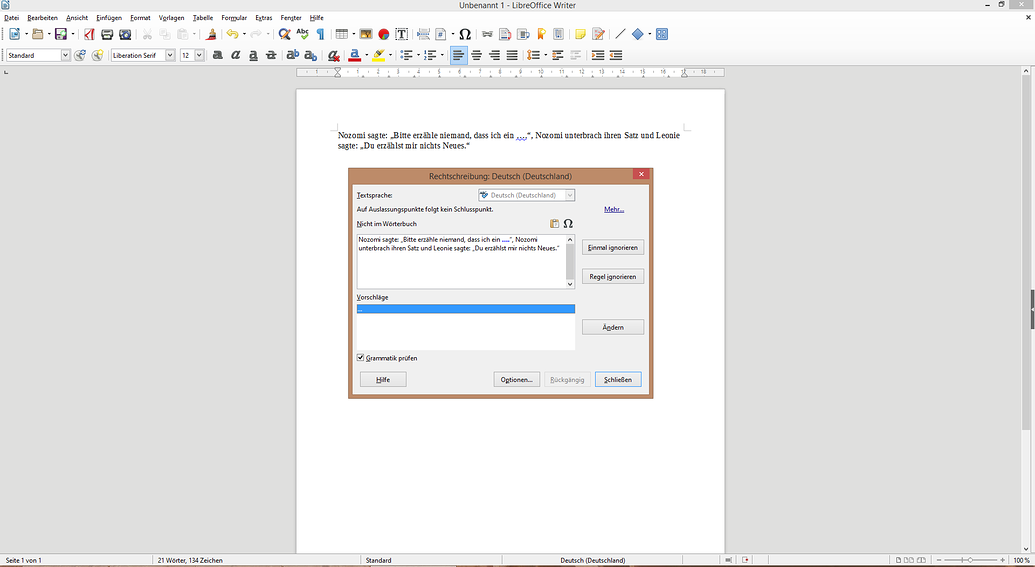
Task: Open the Bearbeiten menu
Action: pos(43,18)
